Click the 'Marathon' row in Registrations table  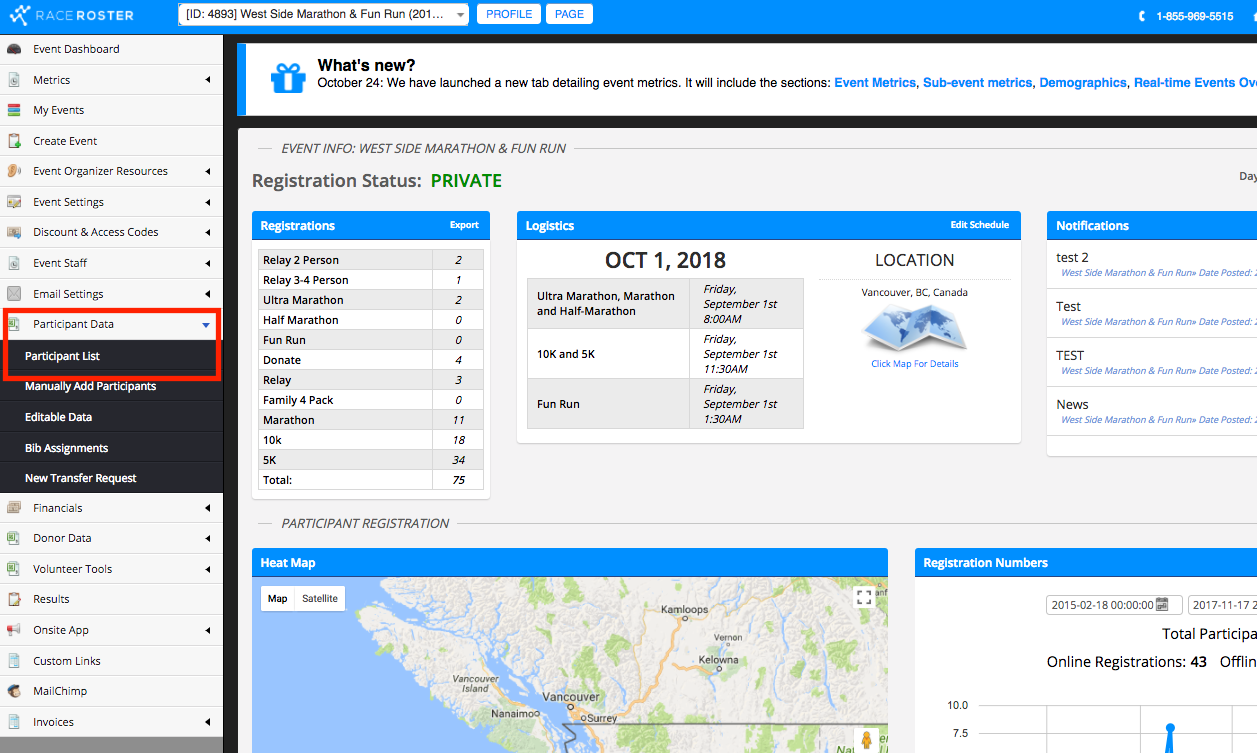click(371, 420)
